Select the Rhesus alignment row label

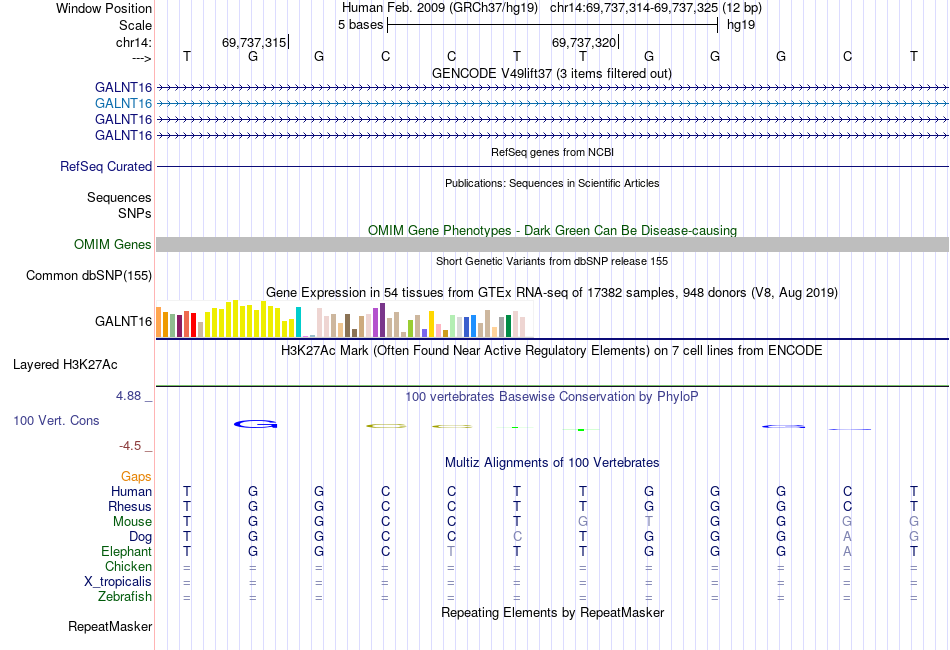click(130, 506)
